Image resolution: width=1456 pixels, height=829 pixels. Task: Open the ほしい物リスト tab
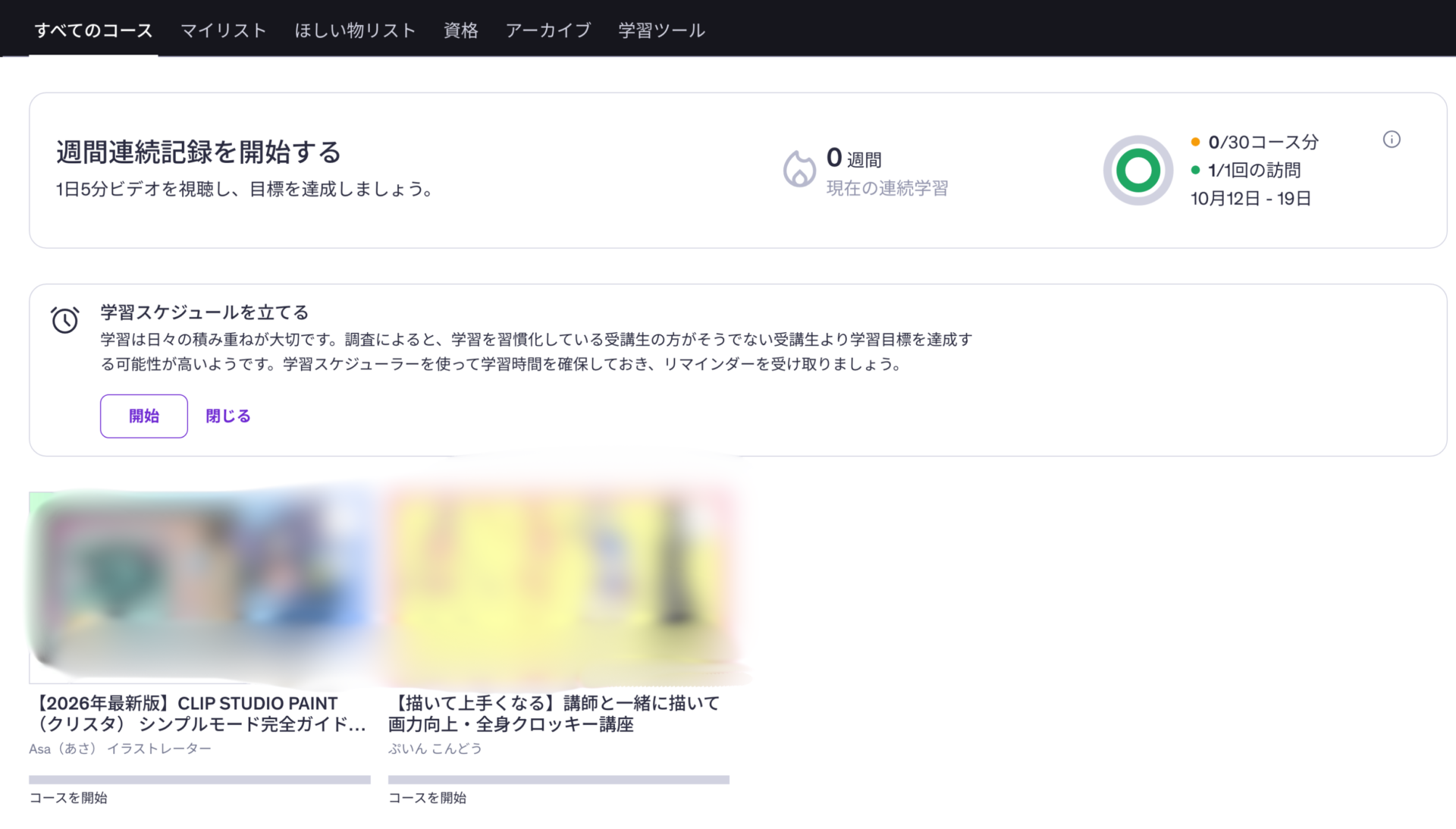point(355,30)
